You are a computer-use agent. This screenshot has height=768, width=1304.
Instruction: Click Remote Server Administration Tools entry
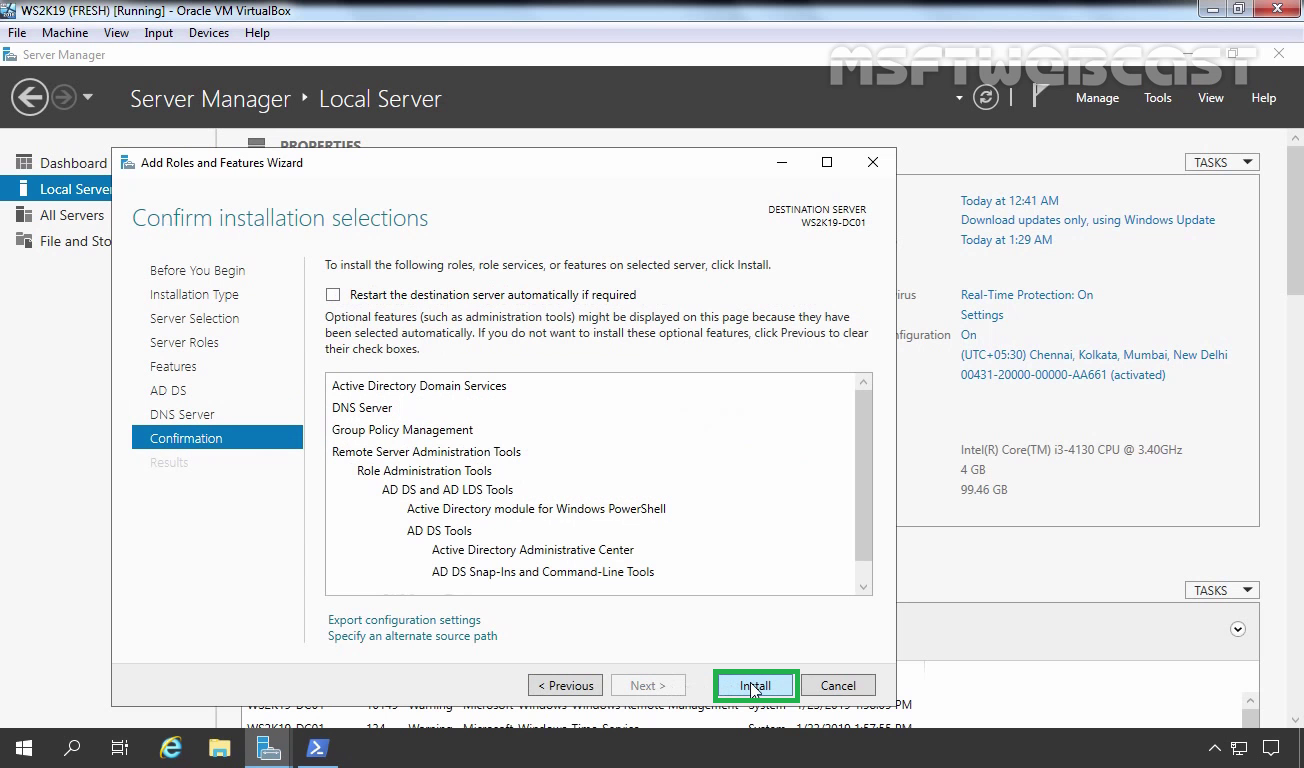pyautogui.click(x=426, y=452)
